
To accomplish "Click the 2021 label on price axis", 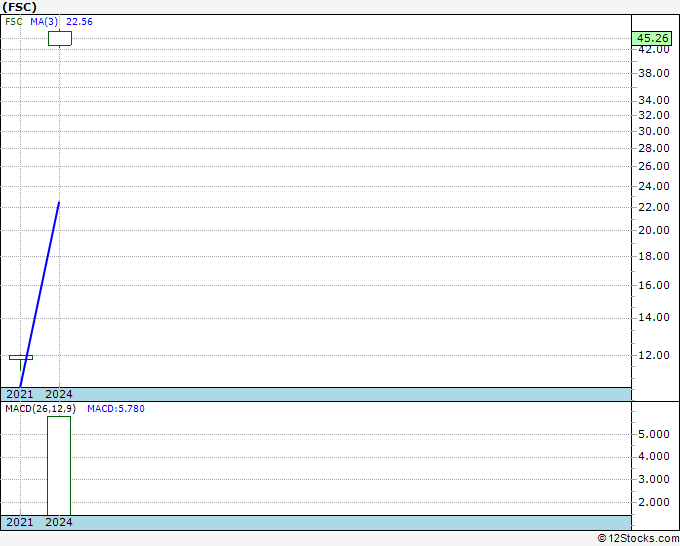I will pyautogui.click(x=20, y=394).
